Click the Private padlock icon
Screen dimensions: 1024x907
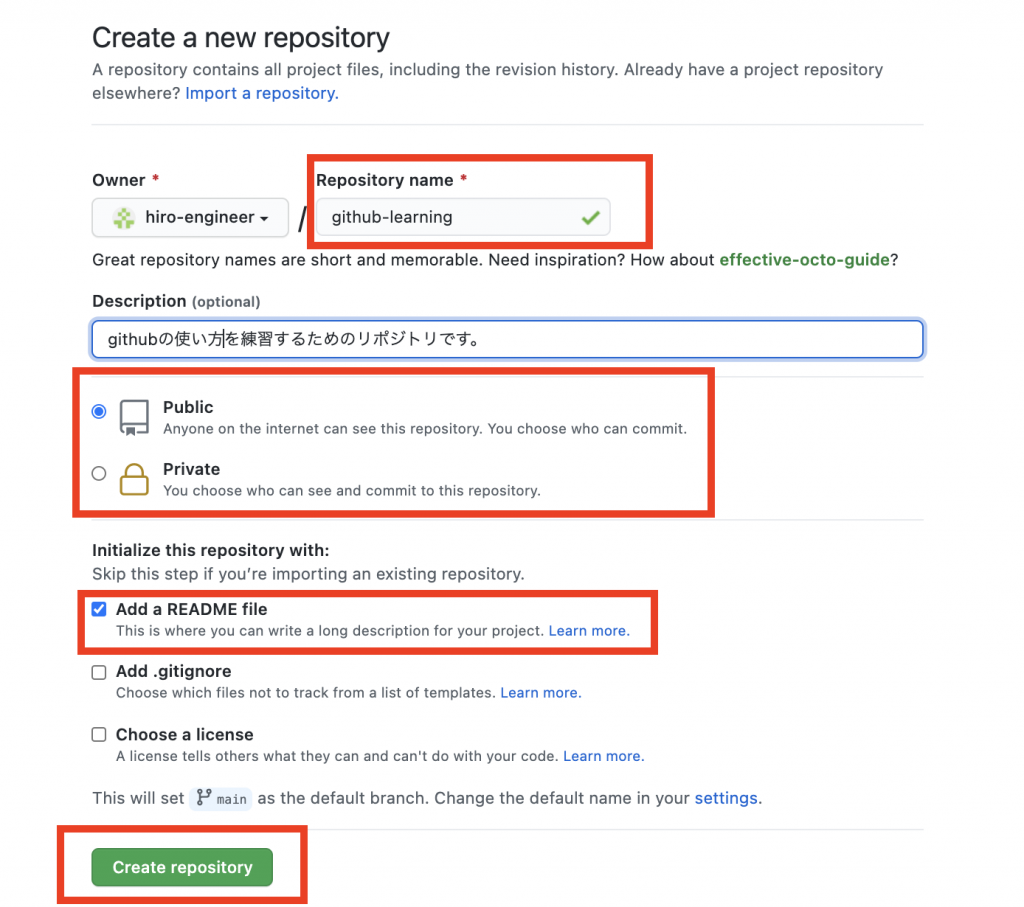pyautogui.click(x=134, y=479)
